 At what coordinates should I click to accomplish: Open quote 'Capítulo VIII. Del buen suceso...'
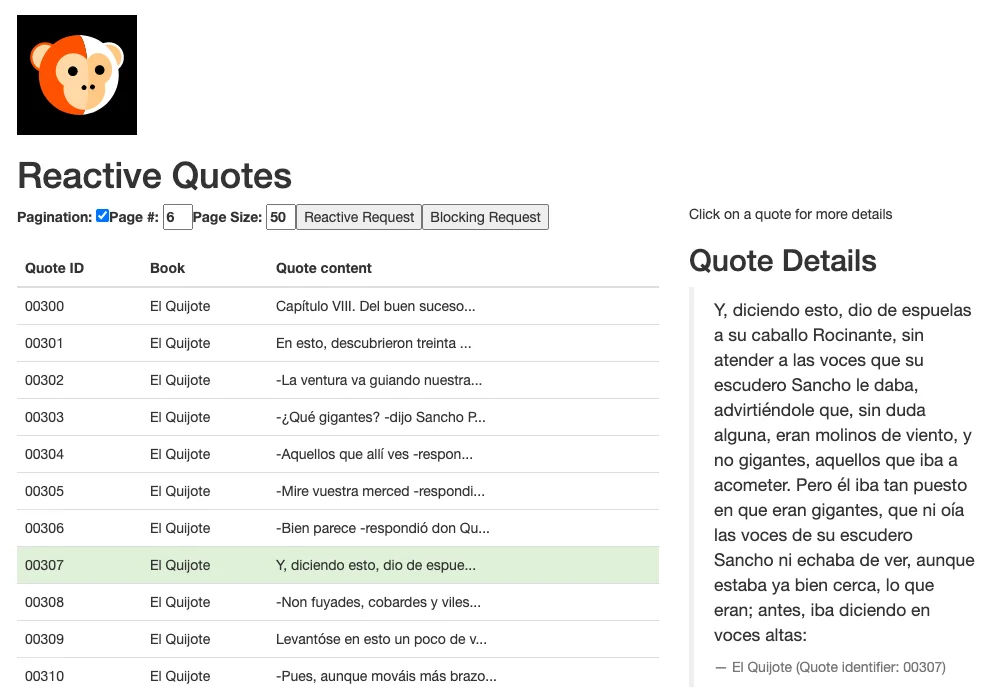coord(375,306)
